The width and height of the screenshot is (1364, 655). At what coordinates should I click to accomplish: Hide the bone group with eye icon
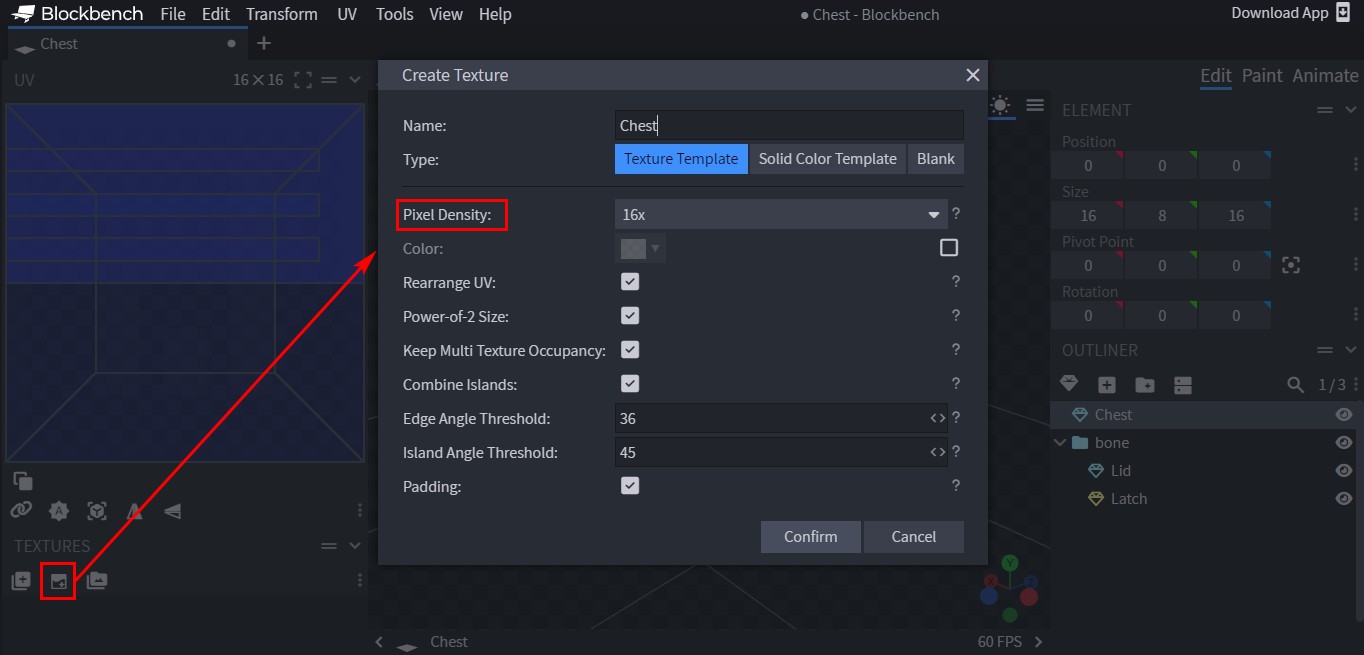pyautogui.click(x=1344, y=443)
